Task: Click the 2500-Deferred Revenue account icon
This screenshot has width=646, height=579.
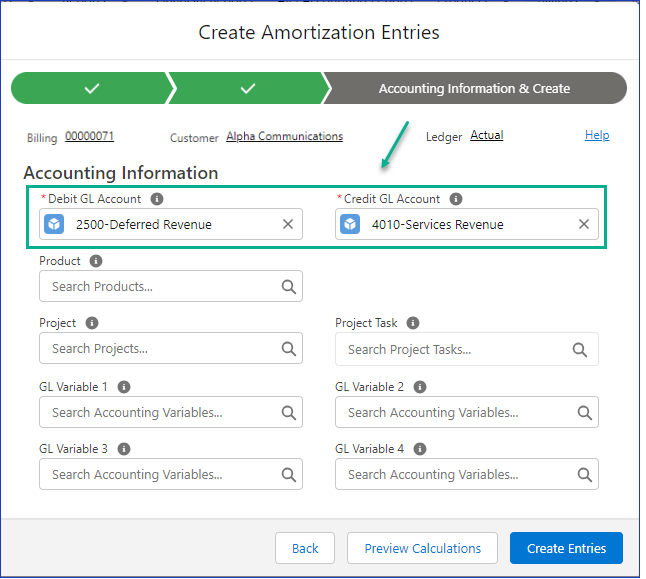Action: [54, 224]
